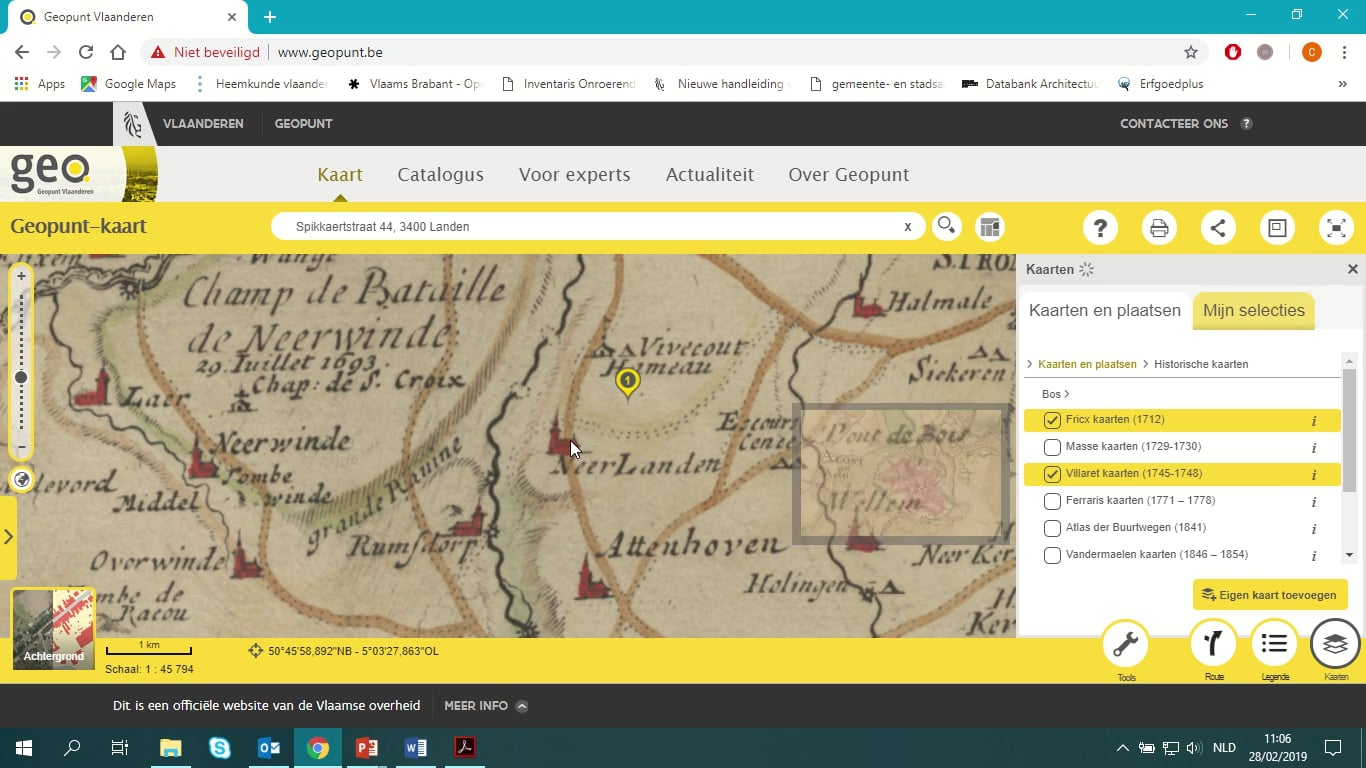Zoom out with minus button
1366x768 pixels.
point(21,447)
